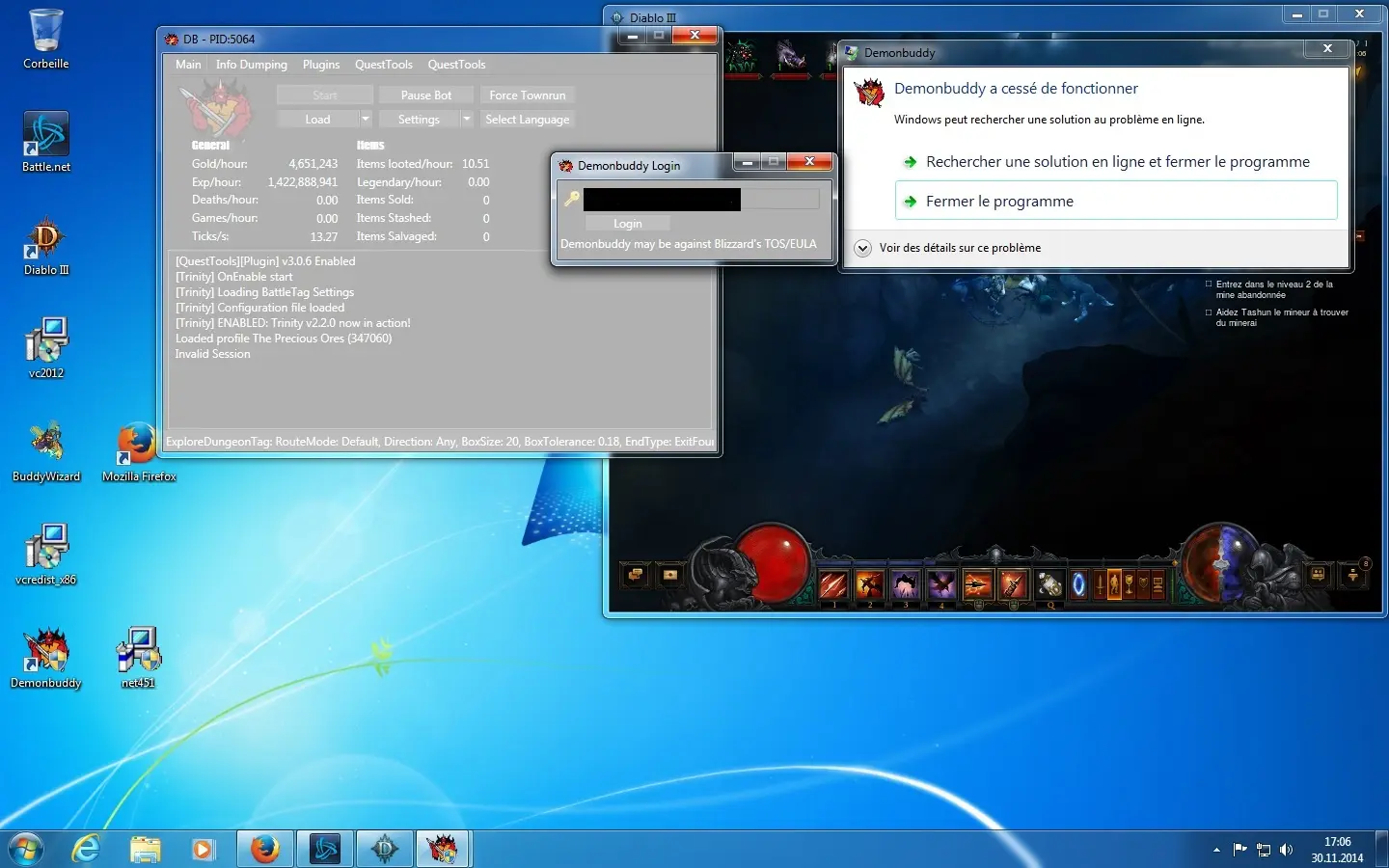The height and width of the screenshot is (868, 1389).
Task: Click right mouse skill icon in Diablo
Action: tap(1013, 583)
